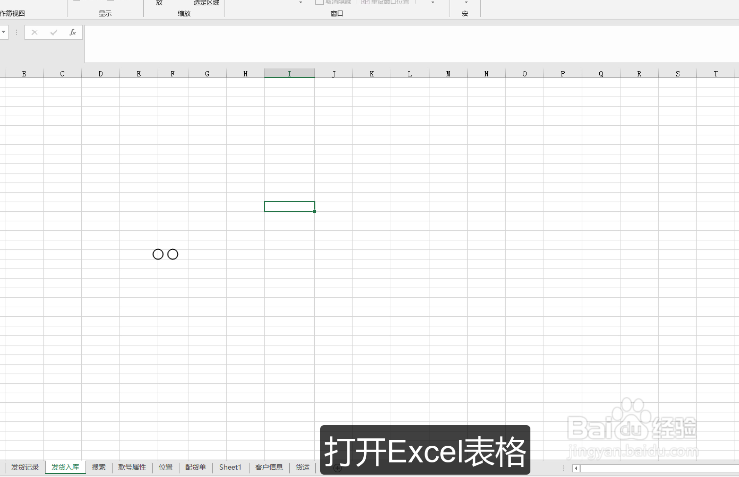This screenshot has height=477, width=739.
Task: Click the horizontal scrollbar left arrow
Action: point(575,468)
